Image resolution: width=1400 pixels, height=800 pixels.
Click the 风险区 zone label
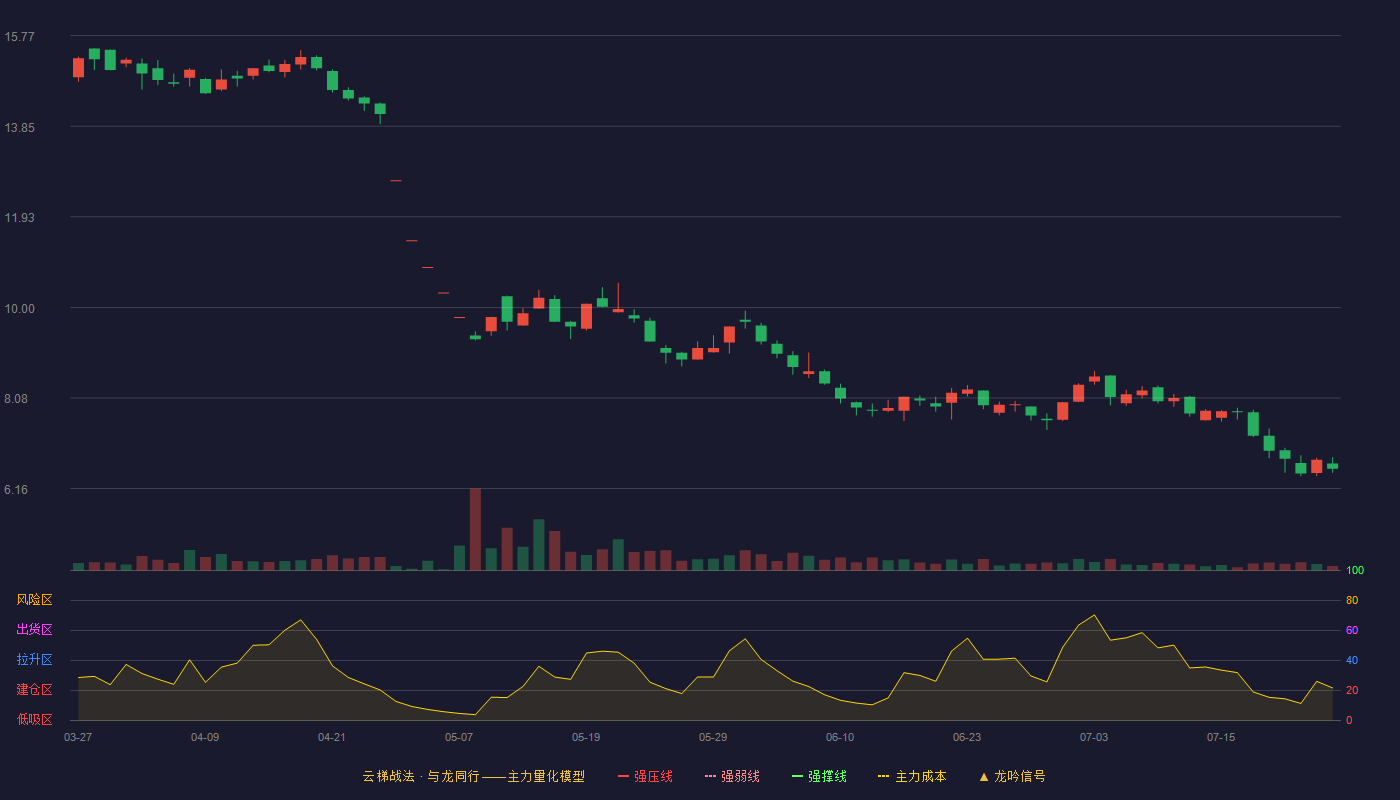(34, 600)
